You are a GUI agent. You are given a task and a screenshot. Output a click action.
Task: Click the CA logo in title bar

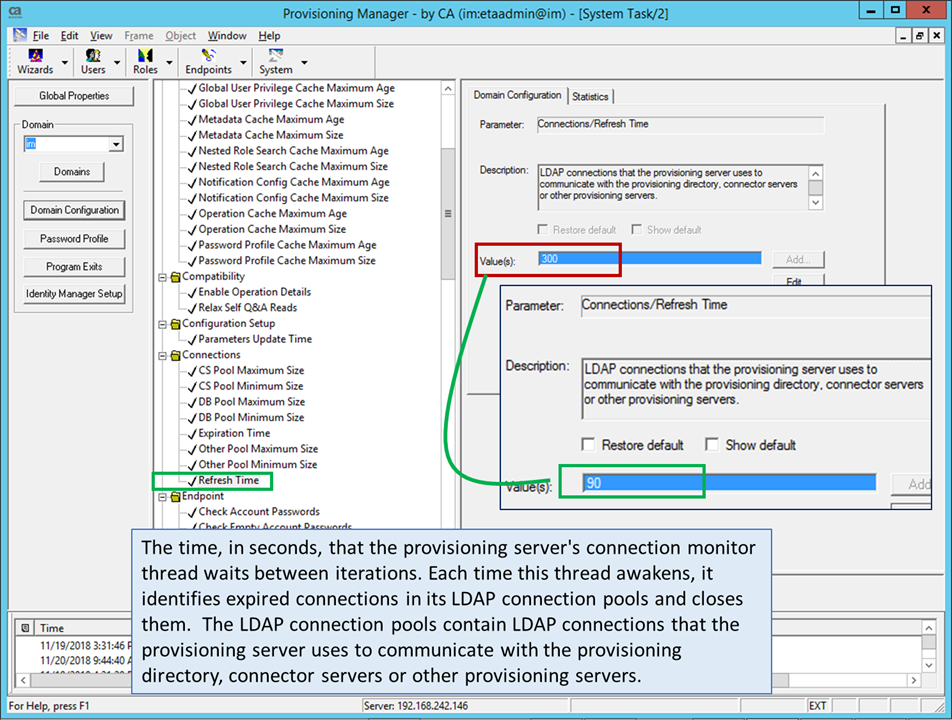15,12
